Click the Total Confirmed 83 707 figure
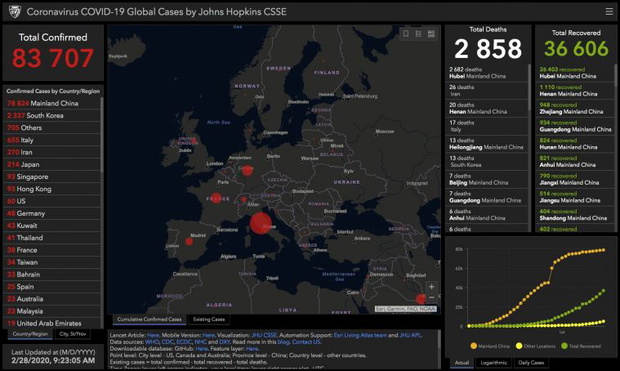 [x=53, y=58]
